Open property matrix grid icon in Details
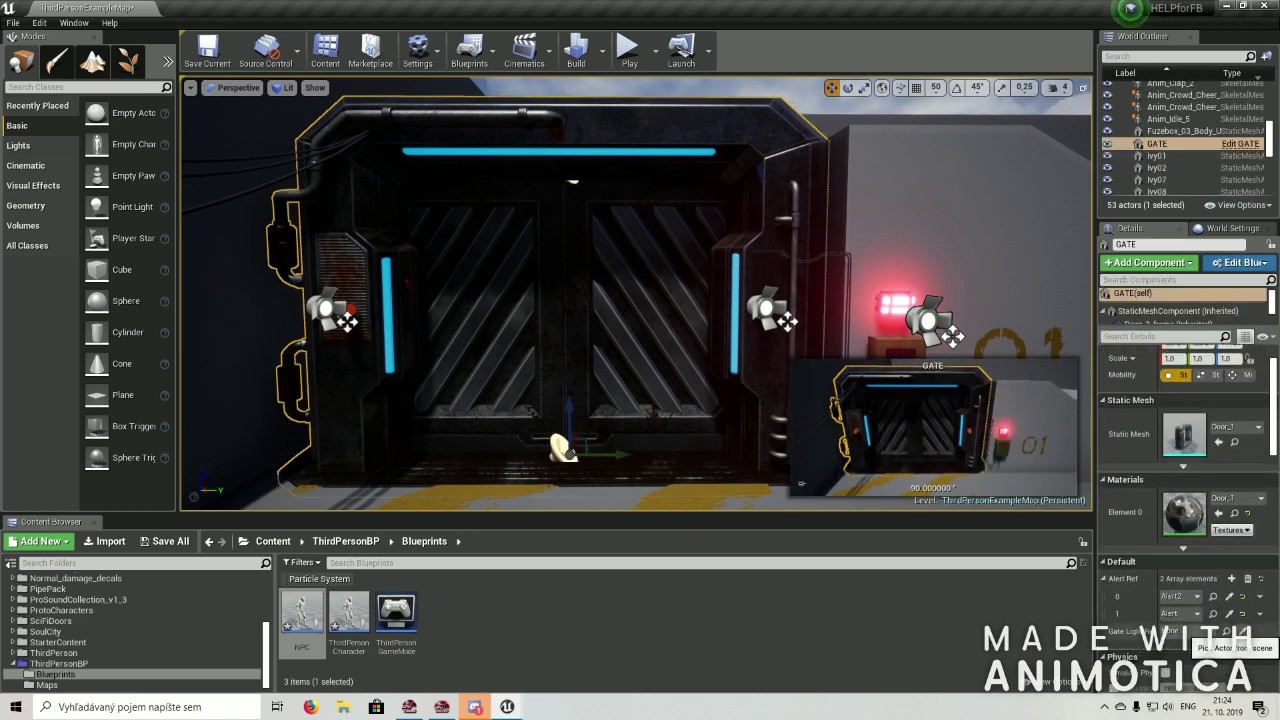The image size is (1280, 720). click(1245, 337)
